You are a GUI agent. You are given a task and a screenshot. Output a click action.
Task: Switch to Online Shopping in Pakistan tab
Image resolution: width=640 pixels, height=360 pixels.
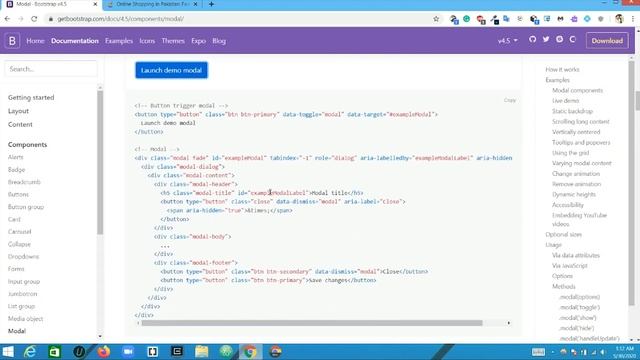pyautogui.click(x=153, y=4)
